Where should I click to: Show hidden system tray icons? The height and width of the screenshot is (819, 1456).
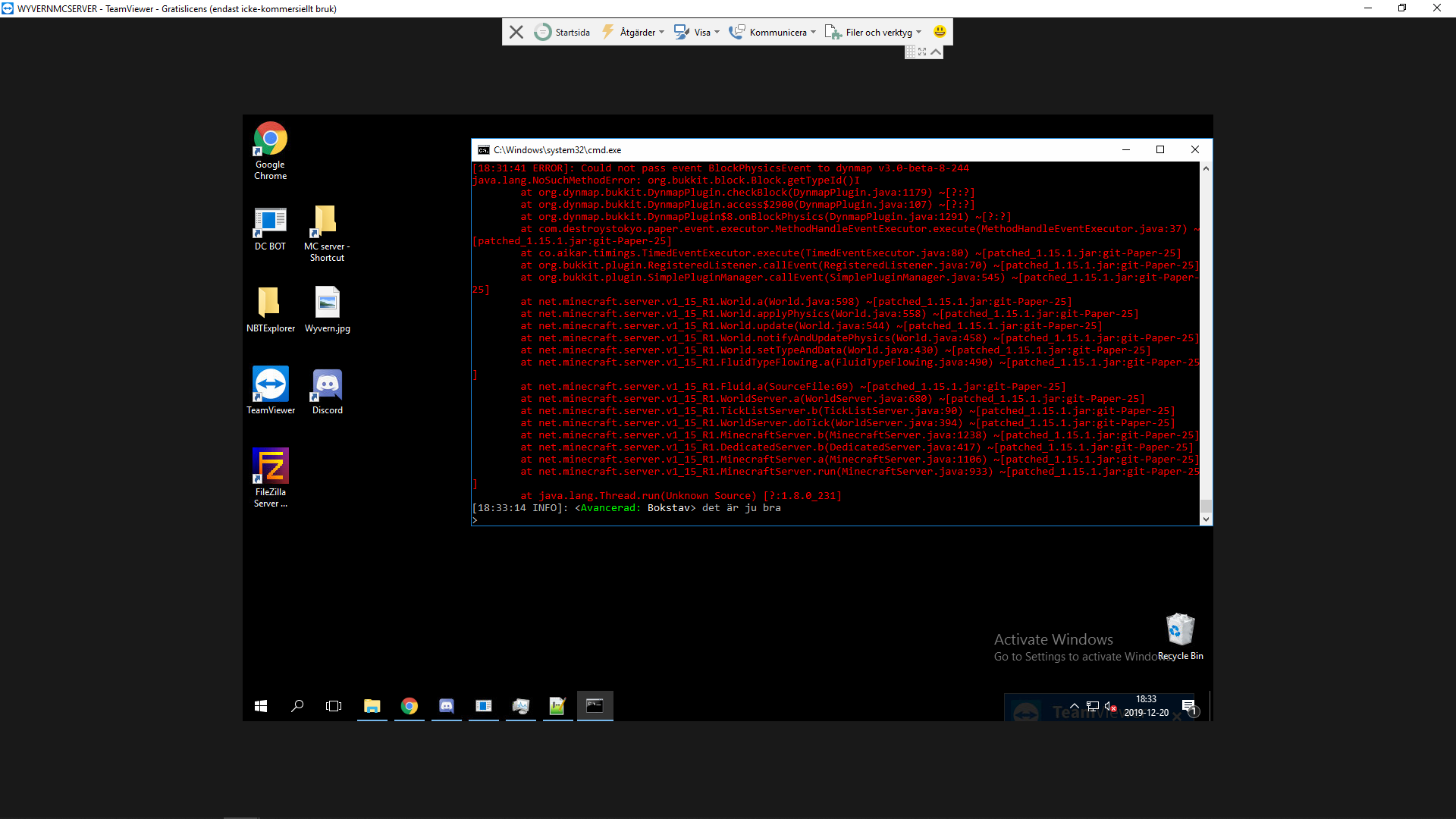click(x=1074, y=706)
